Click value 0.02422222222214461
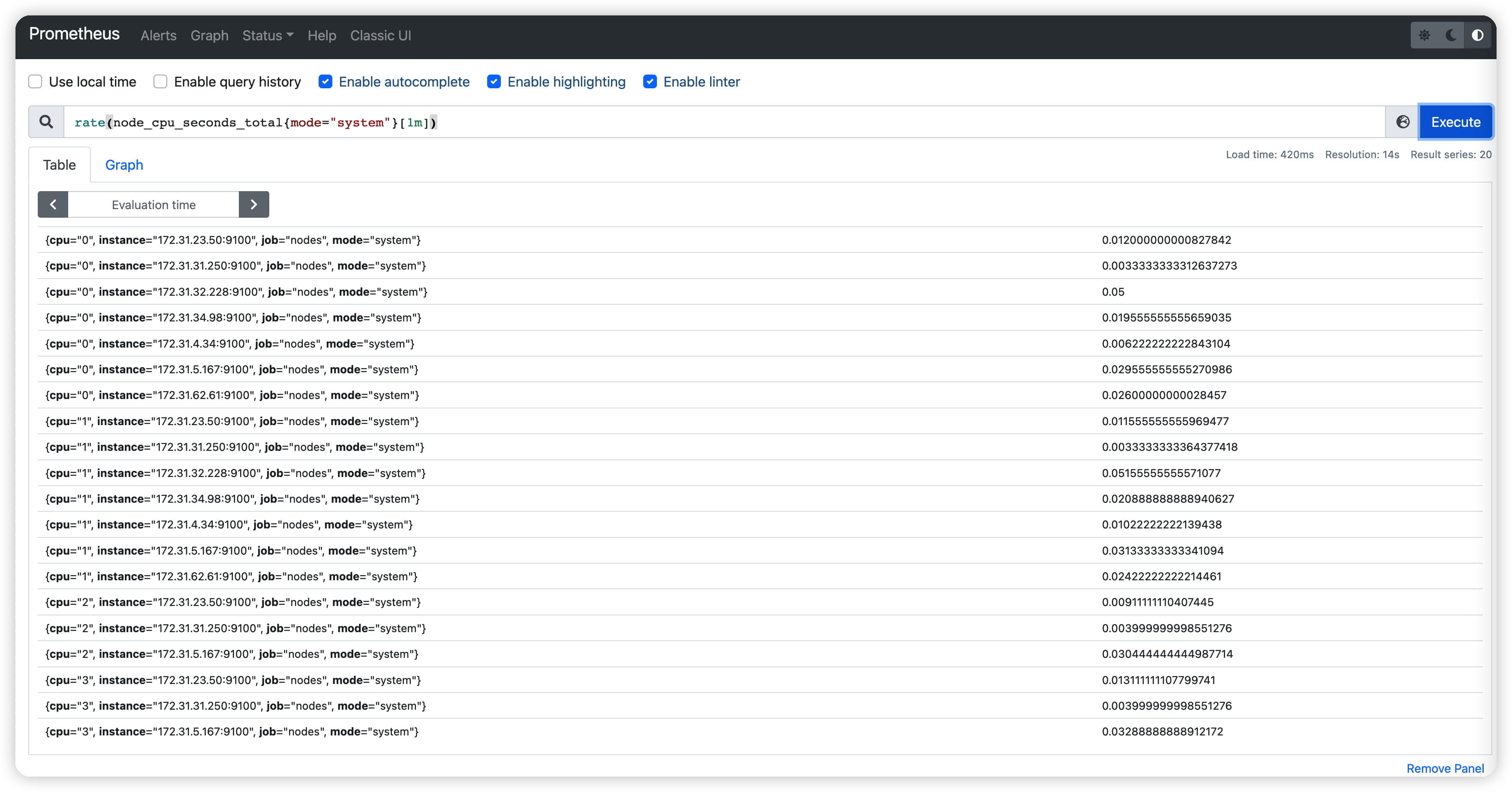1512x792 pixels. (1162, 577)
